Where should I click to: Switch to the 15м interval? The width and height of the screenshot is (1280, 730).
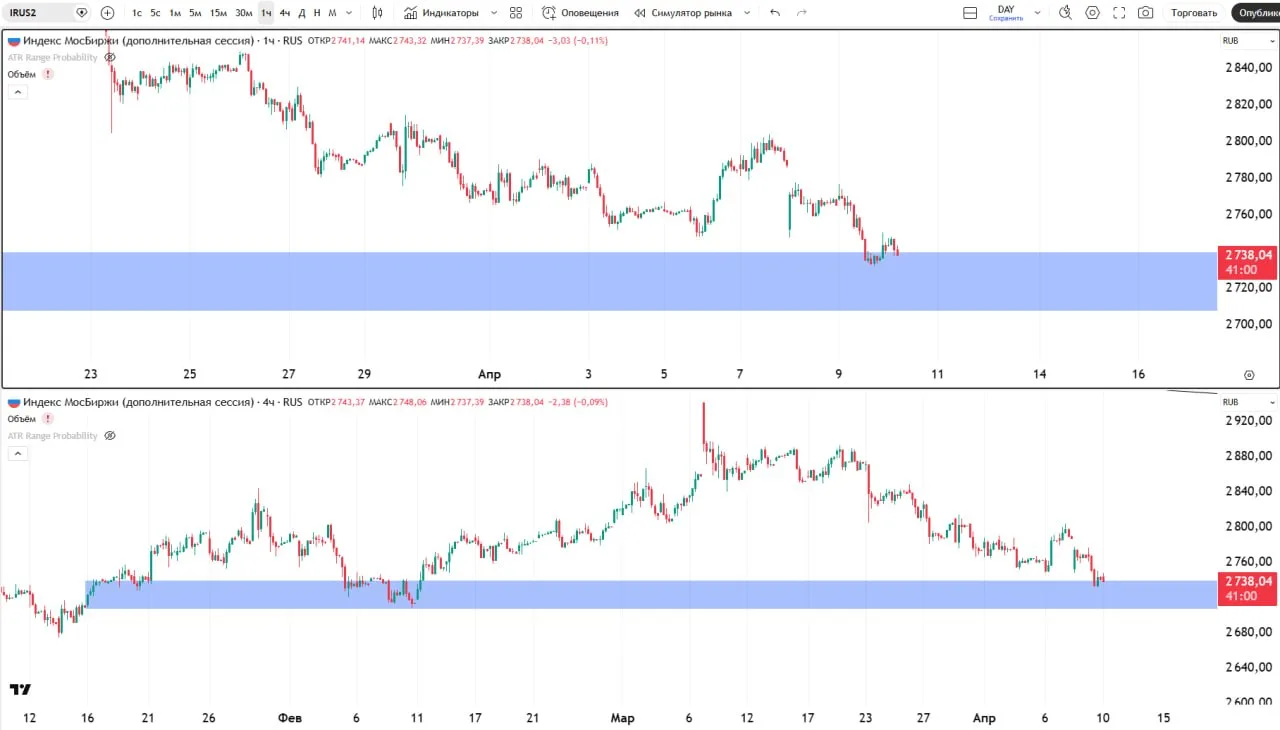pos(218,13)
